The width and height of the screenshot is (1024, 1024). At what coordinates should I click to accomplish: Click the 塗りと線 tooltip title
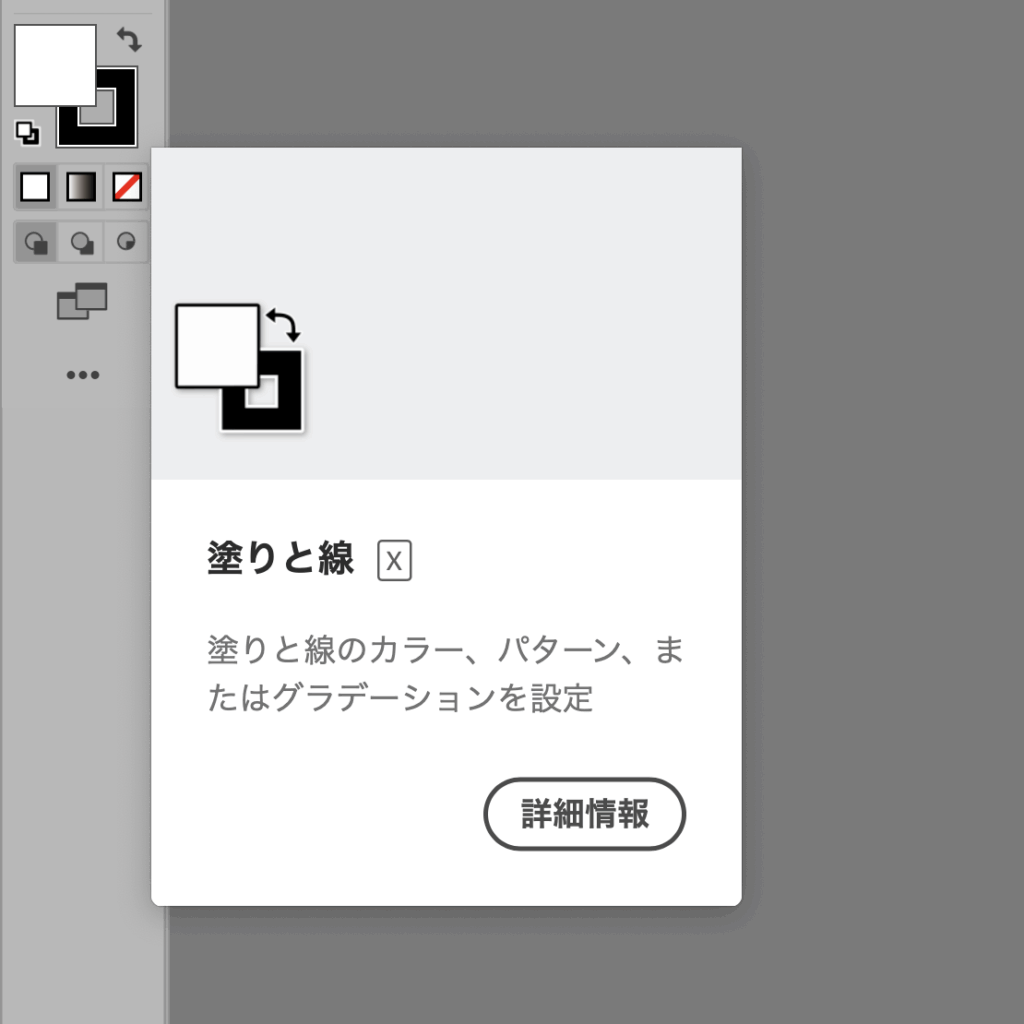point(281,558)
